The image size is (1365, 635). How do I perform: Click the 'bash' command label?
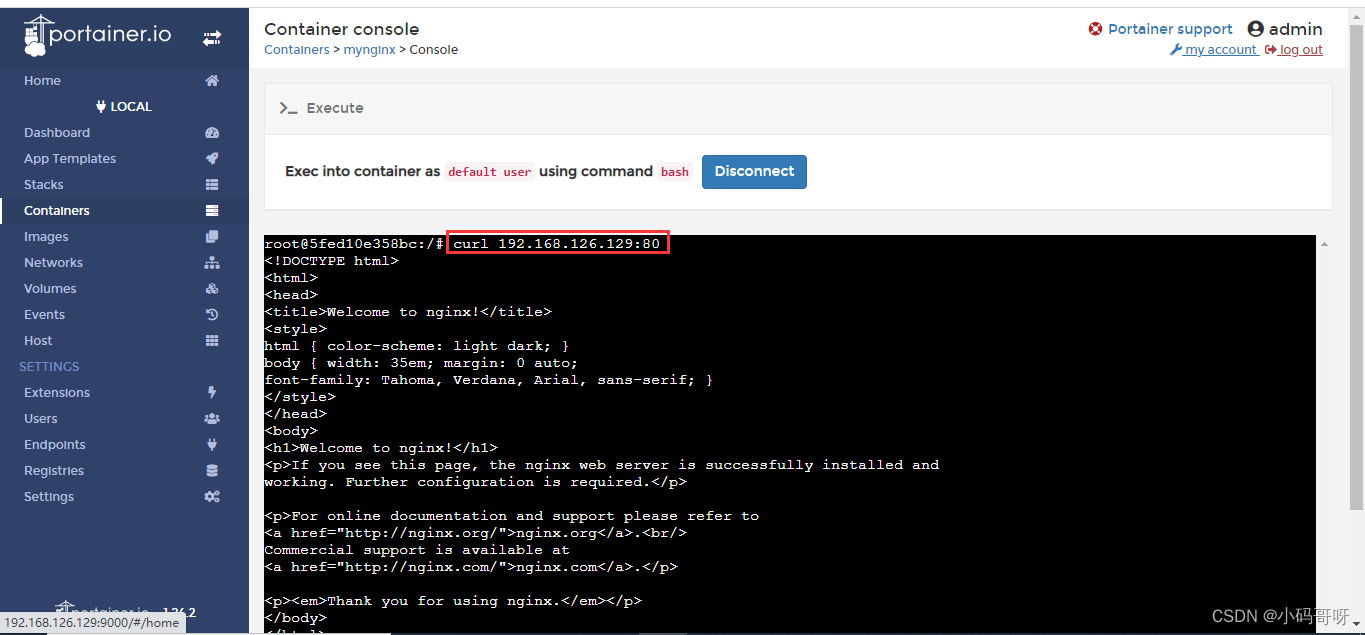click(675, 172)
